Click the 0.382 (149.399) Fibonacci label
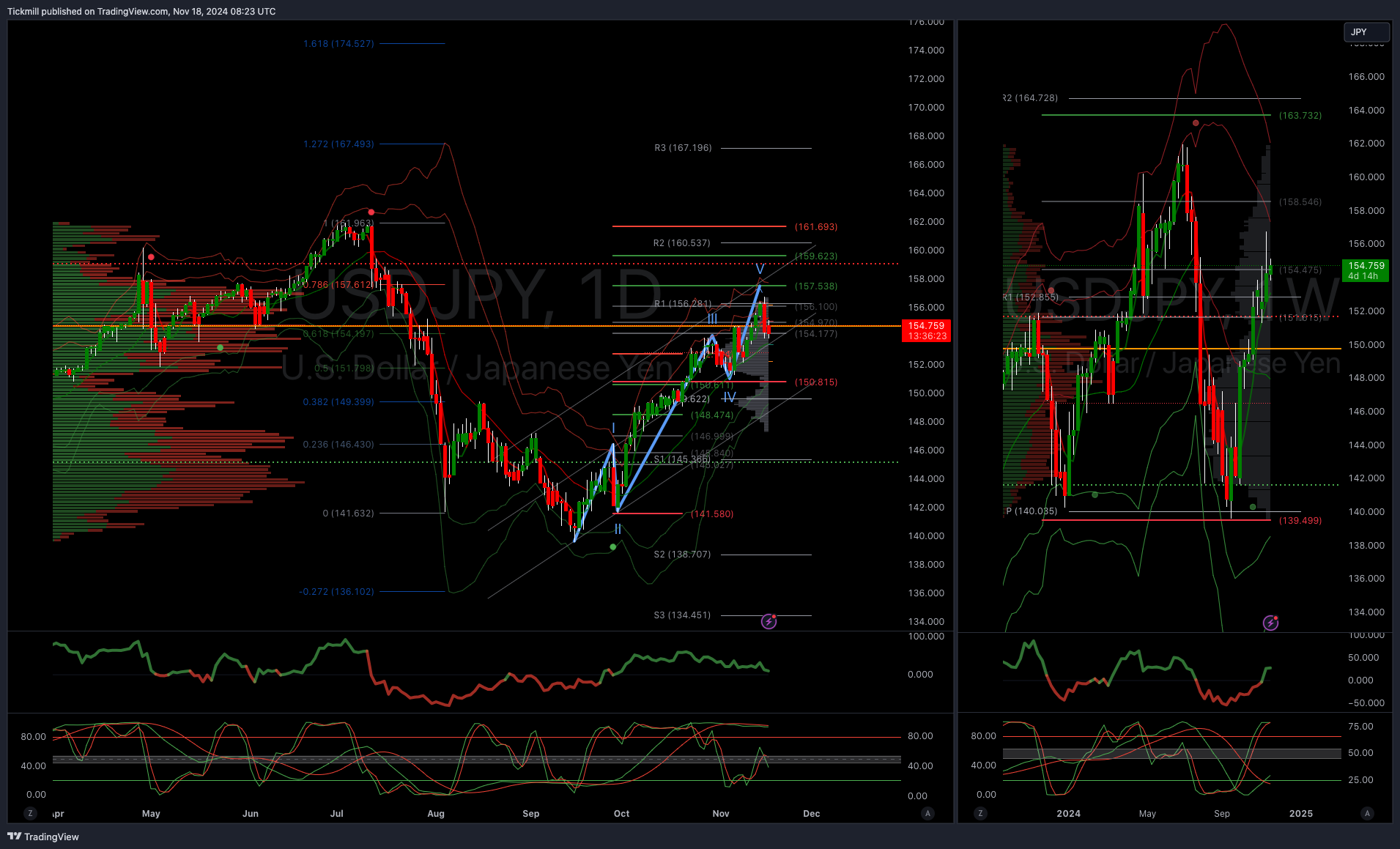This screenshot has height=849, width=1400. pos(338,402)
